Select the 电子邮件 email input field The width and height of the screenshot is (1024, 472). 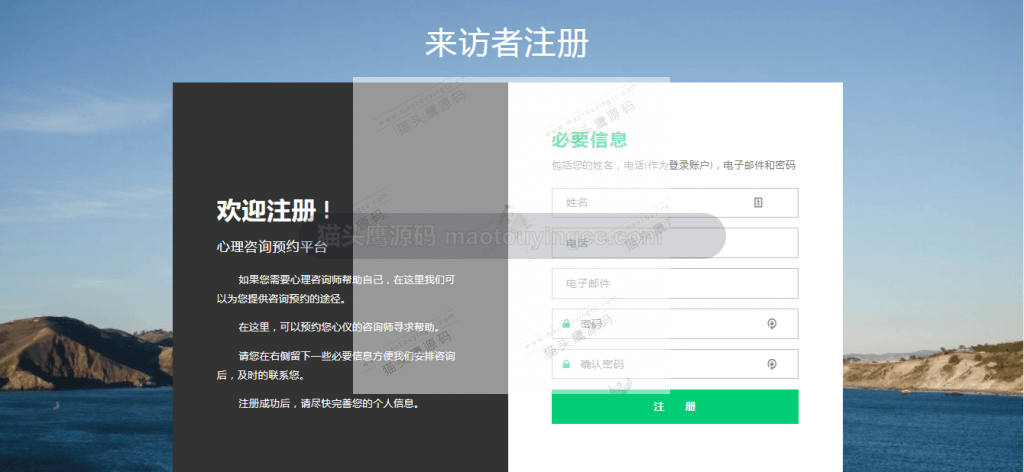click(675, 283)
